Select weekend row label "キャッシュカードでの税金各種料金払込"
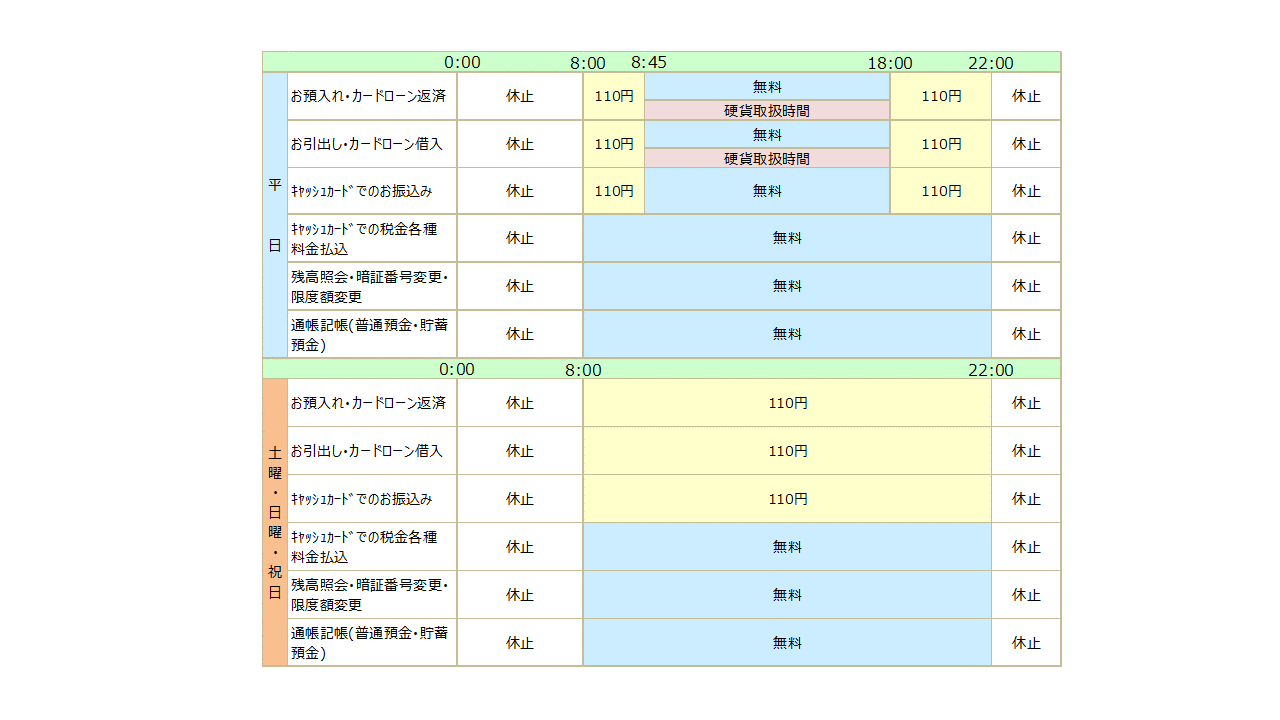The height and width of the screenshot is (720, 1280). pyautogui.click(x=372, y=547)
